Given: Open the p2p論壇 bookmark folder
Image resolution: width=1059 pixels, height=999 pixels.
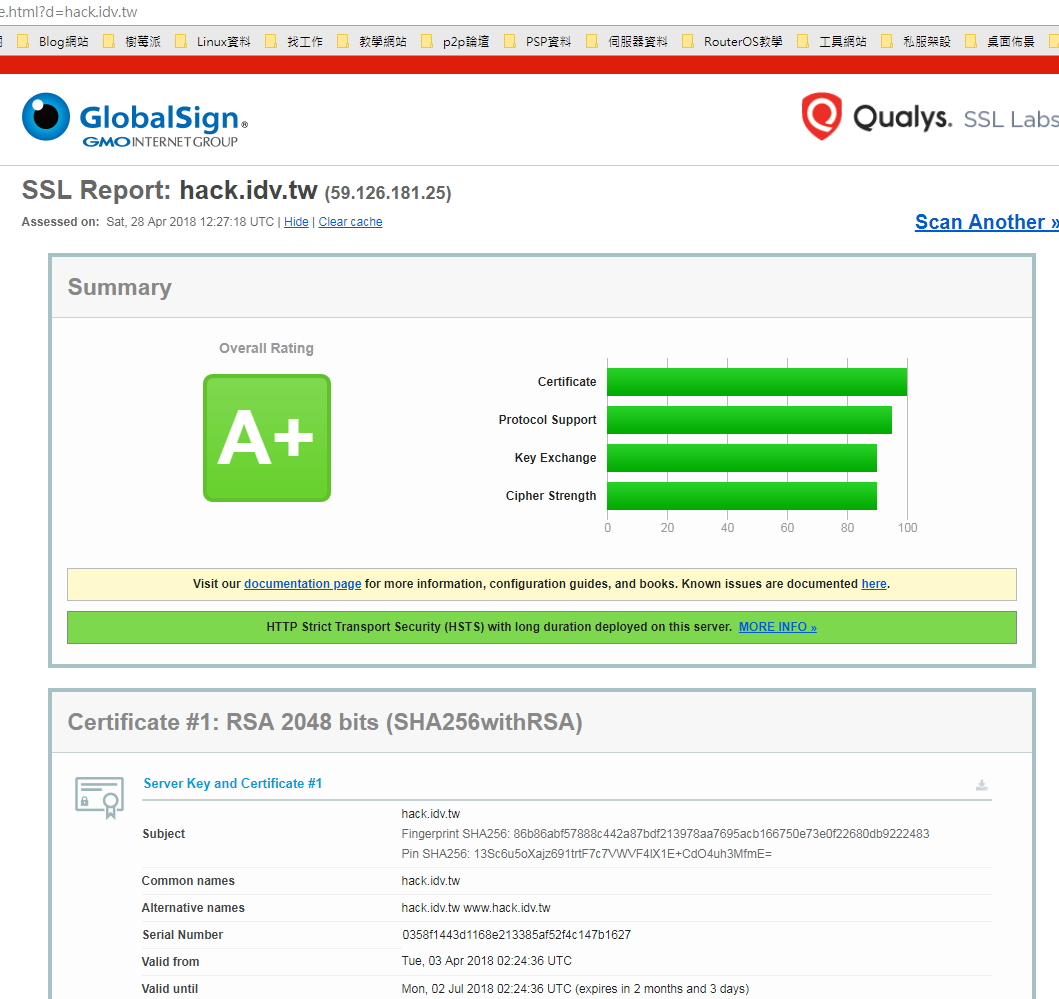Looking at the screenshot, I should 455,41.
